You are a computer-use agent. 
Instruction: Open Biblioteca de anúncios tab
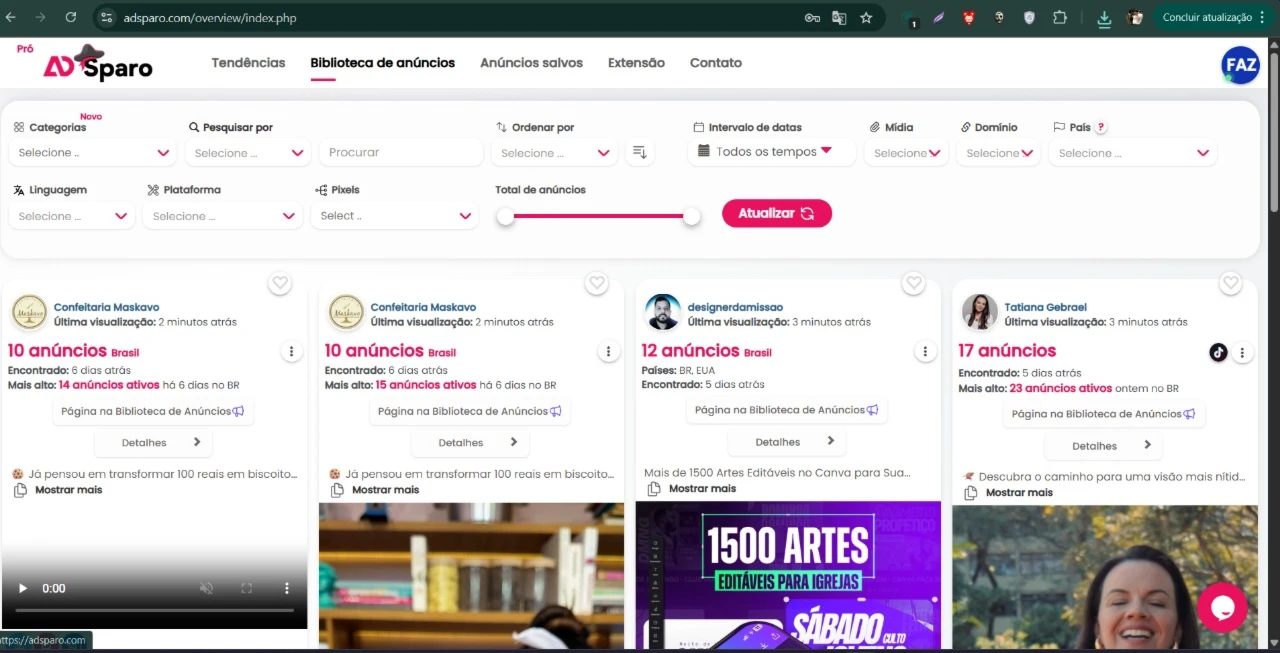click(382, 62)
